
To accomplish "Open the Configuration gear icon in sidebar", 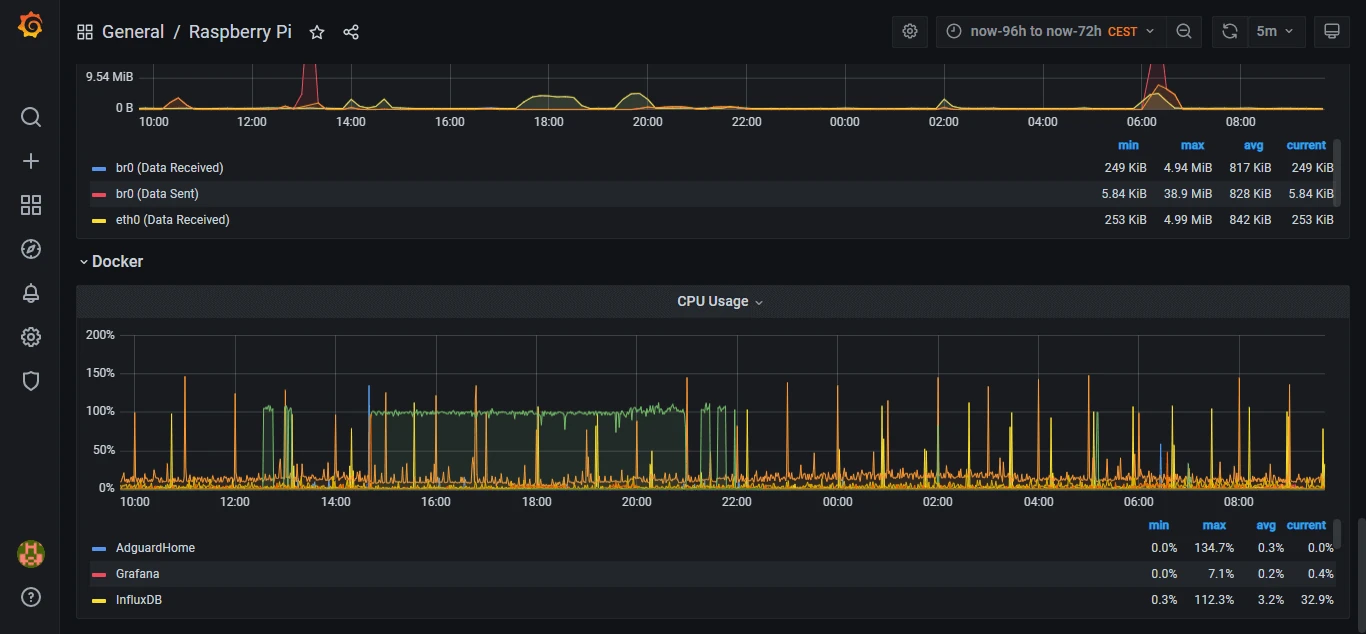I will 31,337.
